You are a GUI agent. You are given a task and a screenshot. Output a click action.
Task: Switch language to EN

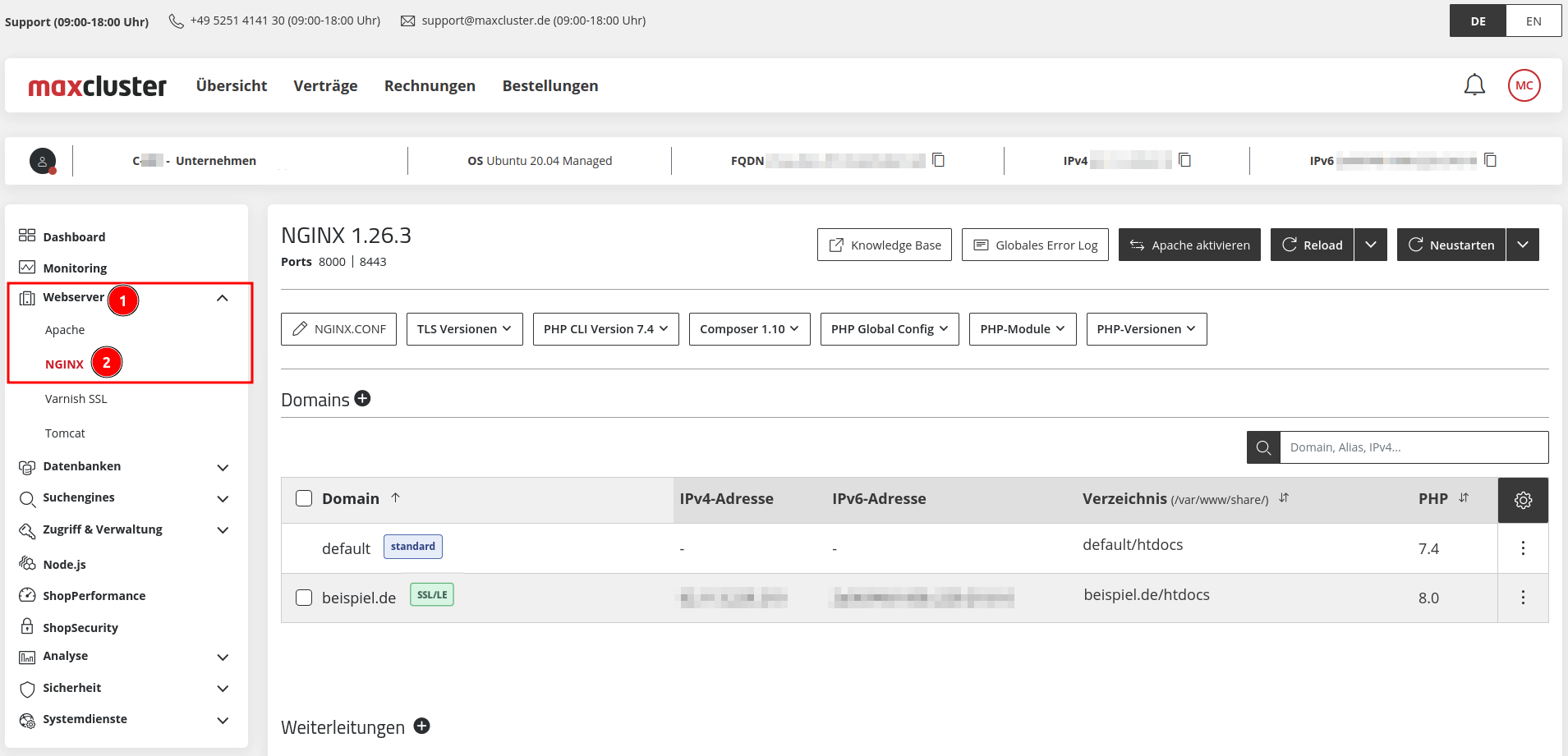coord(1534,21)
